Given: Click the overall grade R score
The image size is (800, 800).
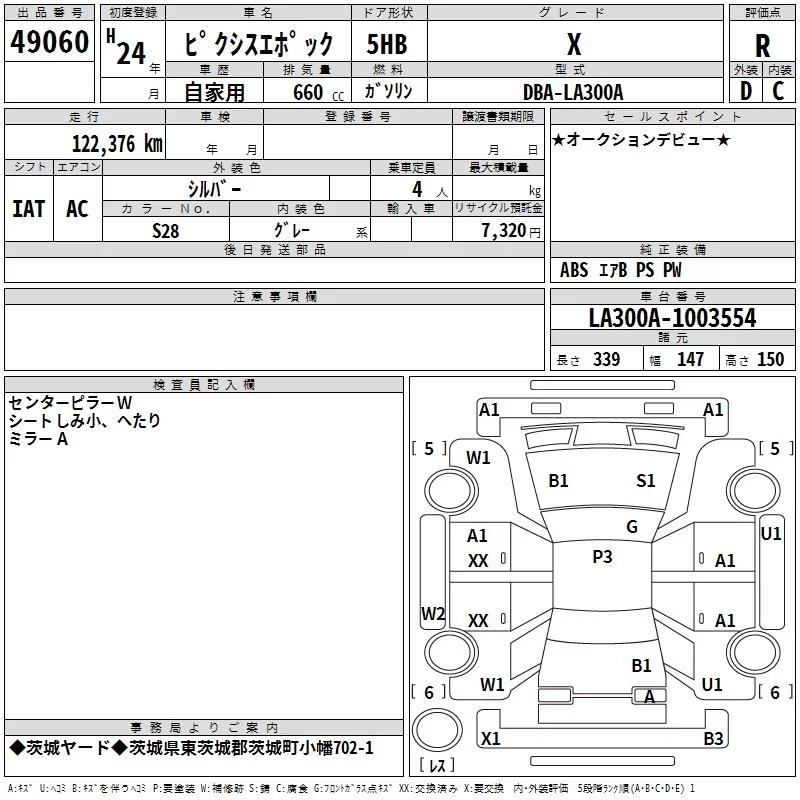Looking at the screenshot, I should (x=762, y=46).
